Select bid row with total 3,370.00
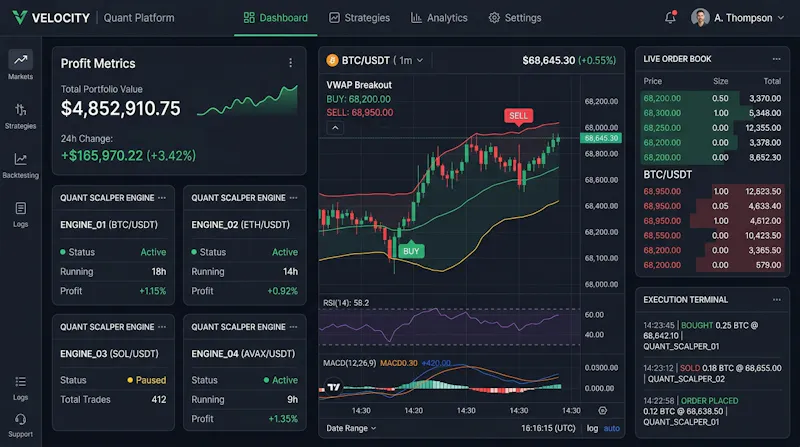800x447 pixels. point(712,98)
